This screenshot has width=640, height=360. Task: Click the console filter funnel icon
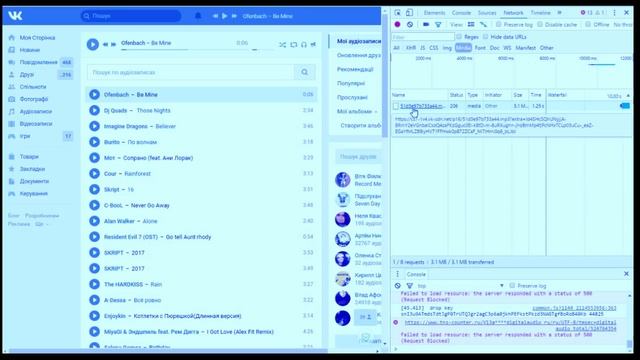coord(409,286)
